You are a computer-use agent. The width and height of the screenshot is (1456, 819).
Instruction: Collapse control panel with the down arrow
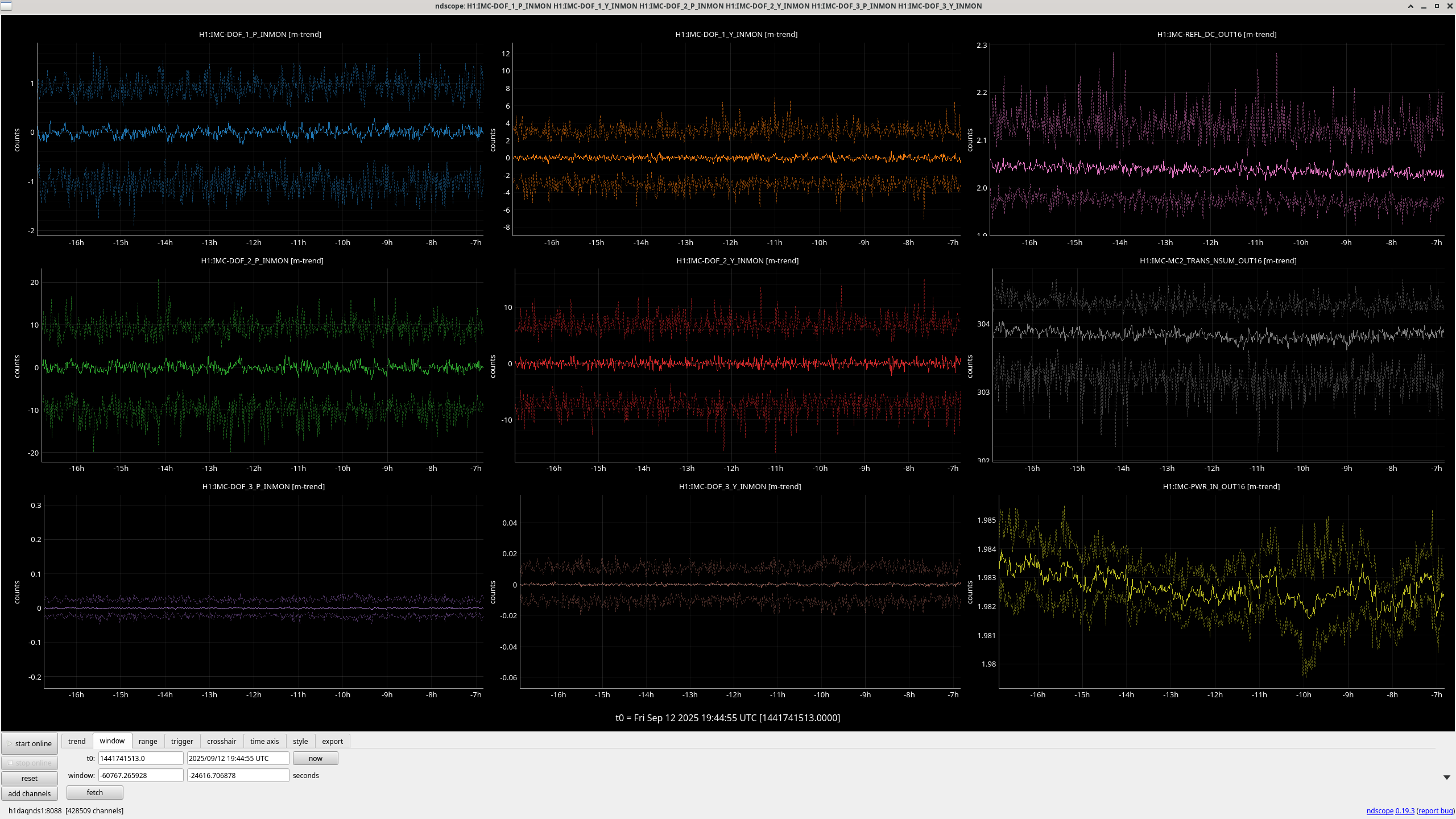tap(1447, 777)
